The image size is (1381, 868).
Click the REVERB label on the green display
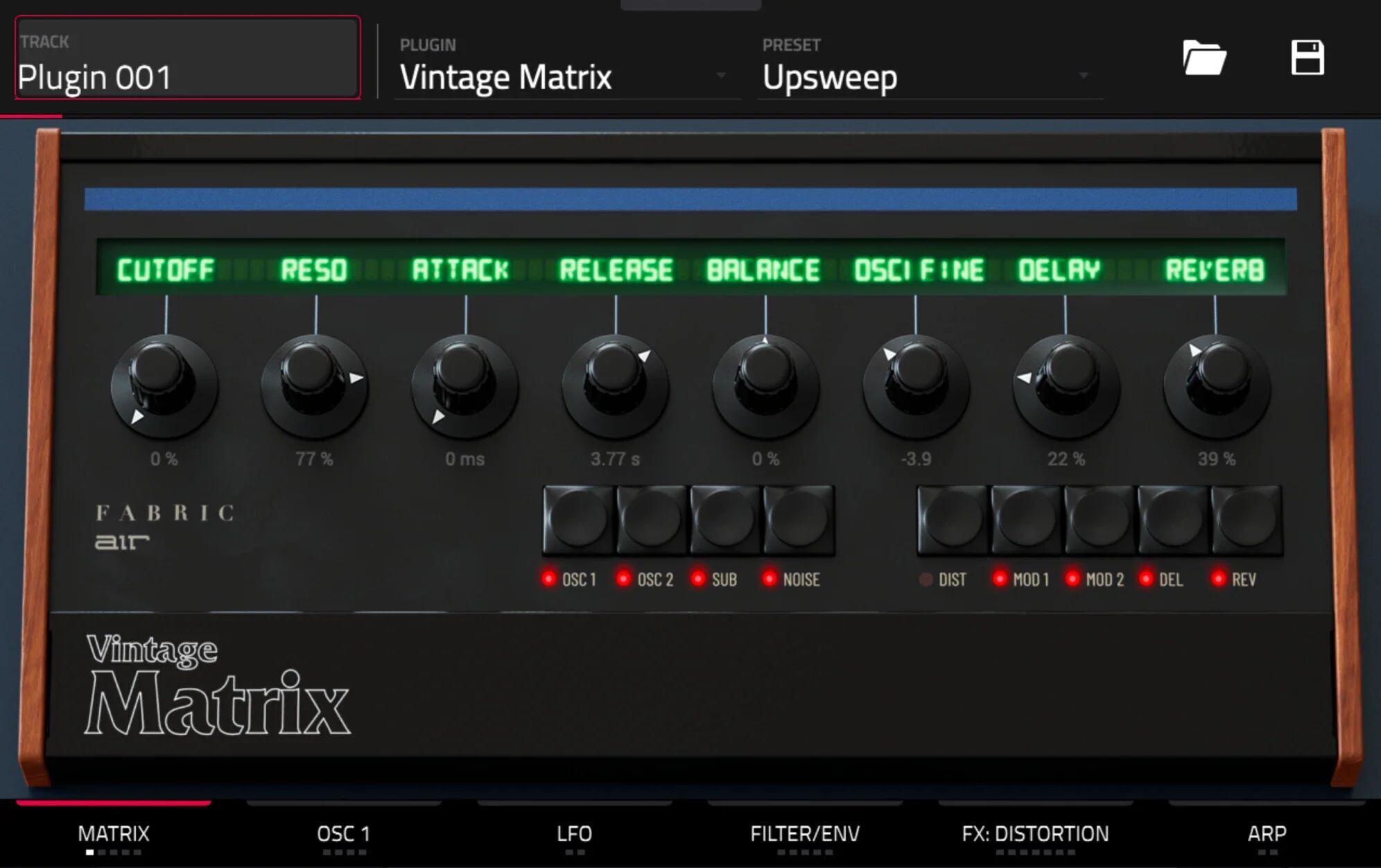(x=1215, y=270)
